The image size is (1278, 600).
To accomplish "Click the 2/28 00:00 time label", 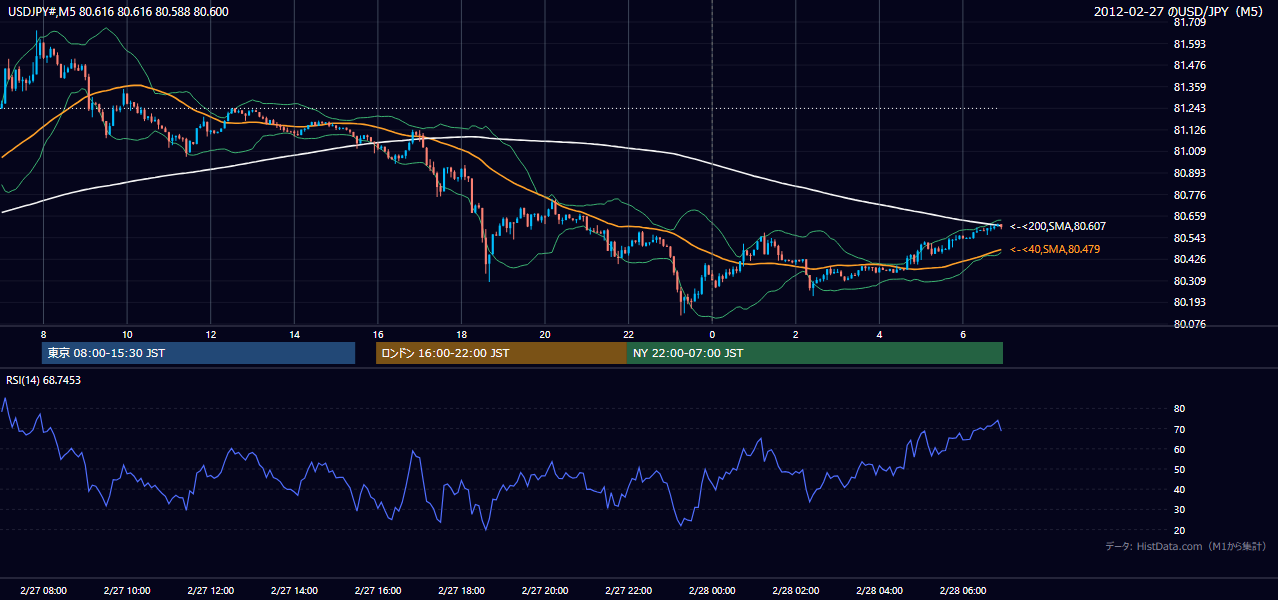I will point(711,591).
